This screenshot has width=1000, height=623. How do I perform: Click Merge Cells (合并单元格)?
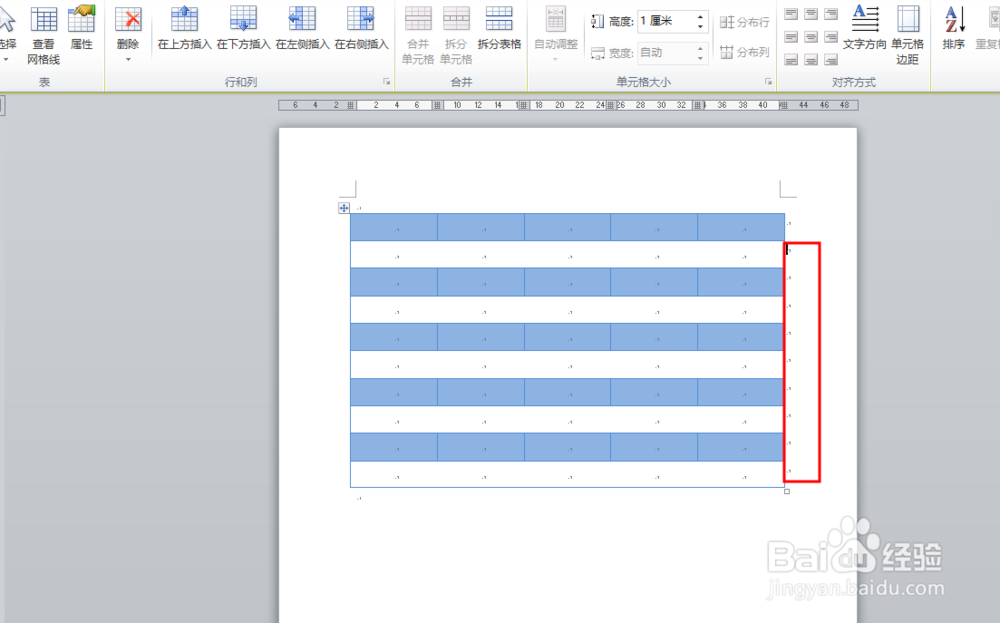coord(418,35)
